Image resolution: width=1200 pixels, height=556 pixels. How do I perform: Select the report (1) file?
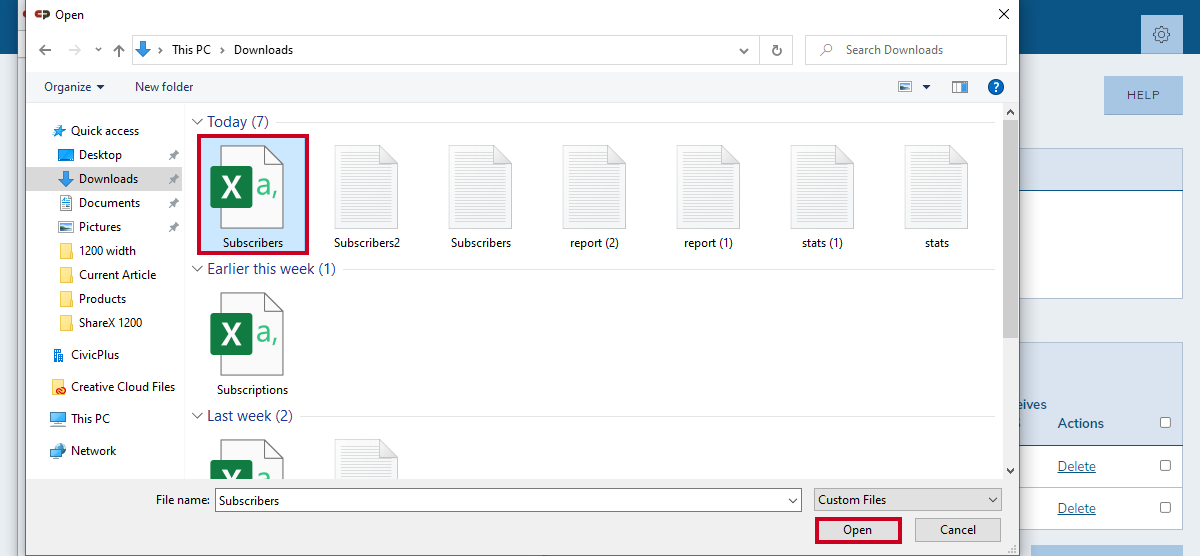coord(709,197)
